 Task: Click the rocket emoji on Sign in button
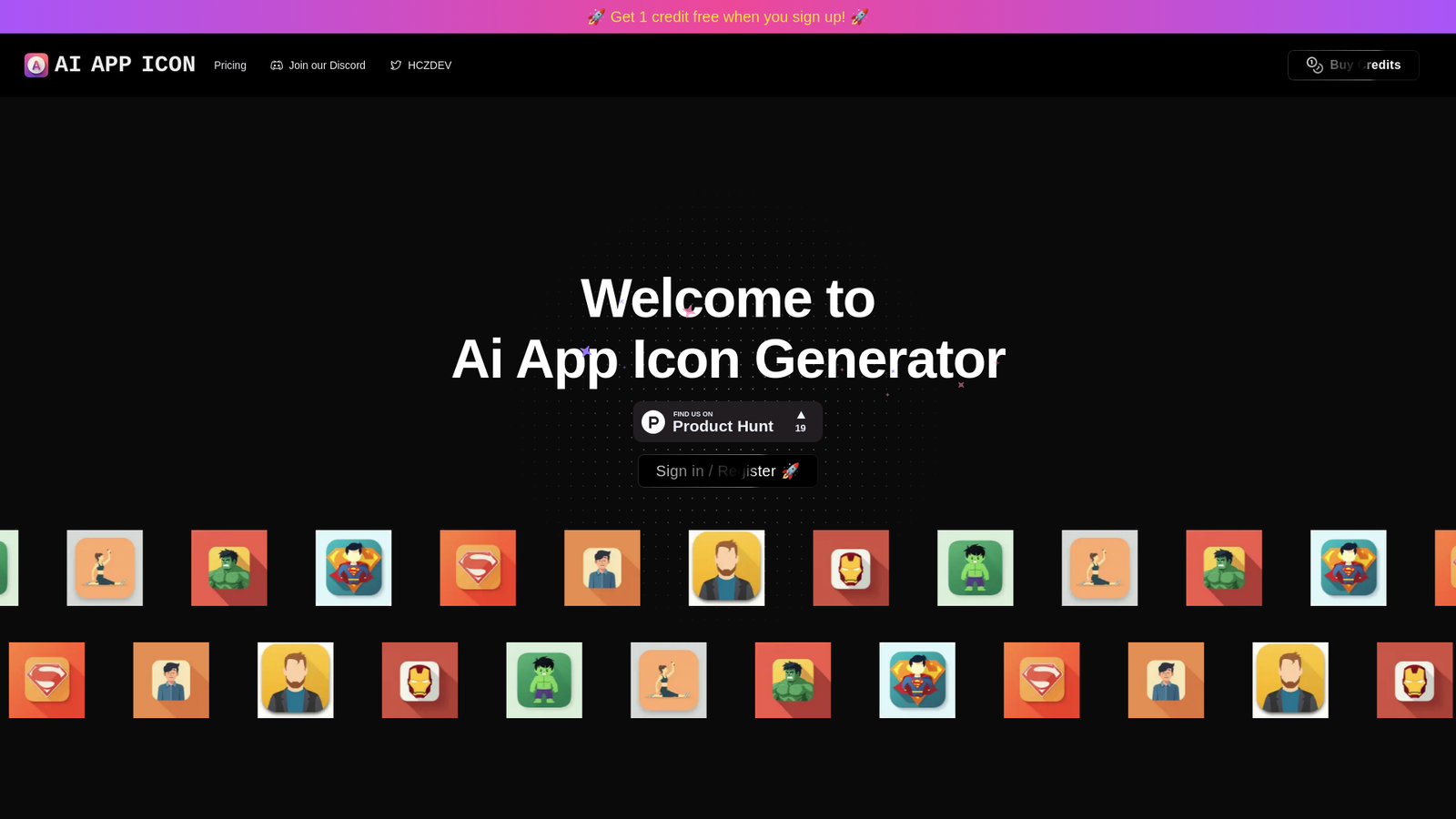click(x=791, y=470)
